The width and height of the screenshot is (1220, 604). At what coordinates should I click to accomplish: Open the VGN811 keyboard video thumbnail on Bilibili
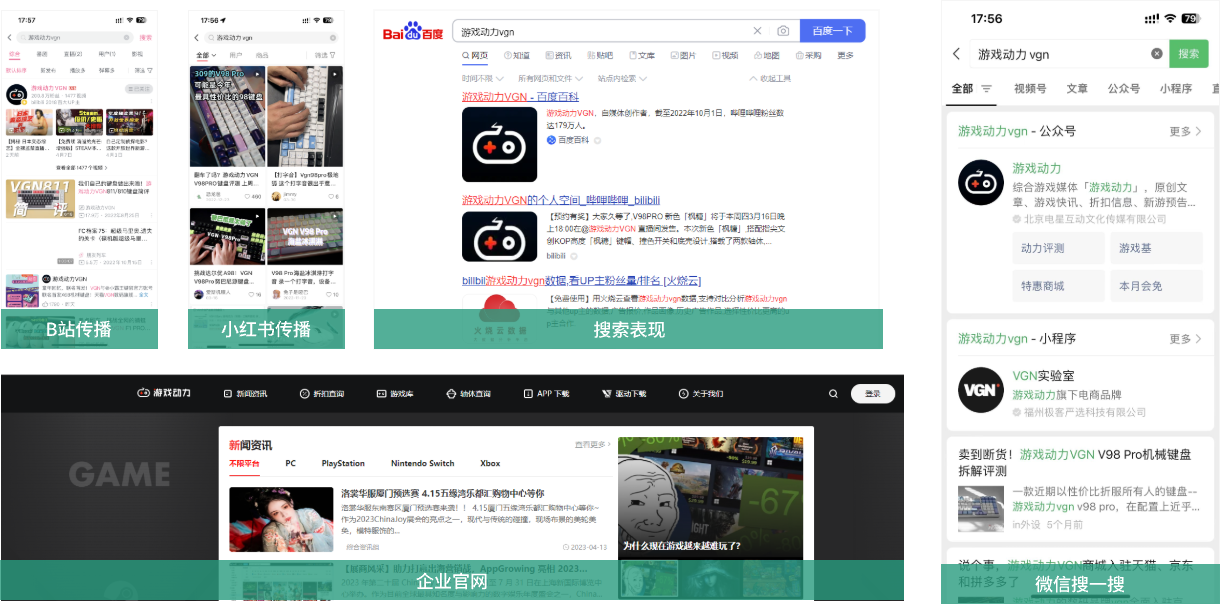tap(39, 198)
